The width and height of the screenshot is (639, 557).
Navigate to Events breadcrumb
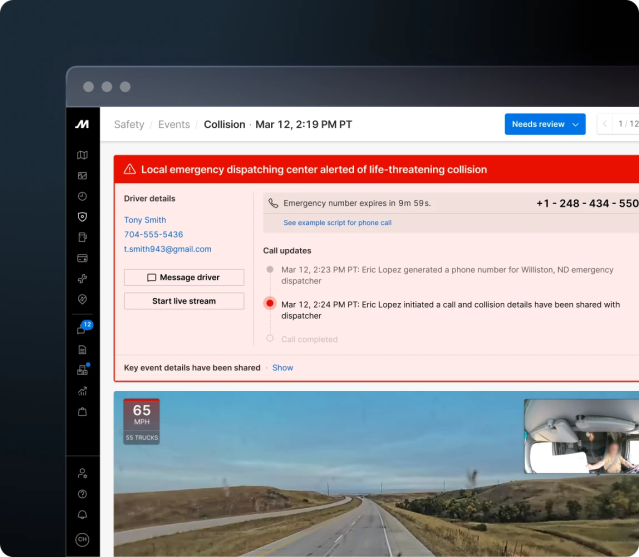click(x=174, y=125)
